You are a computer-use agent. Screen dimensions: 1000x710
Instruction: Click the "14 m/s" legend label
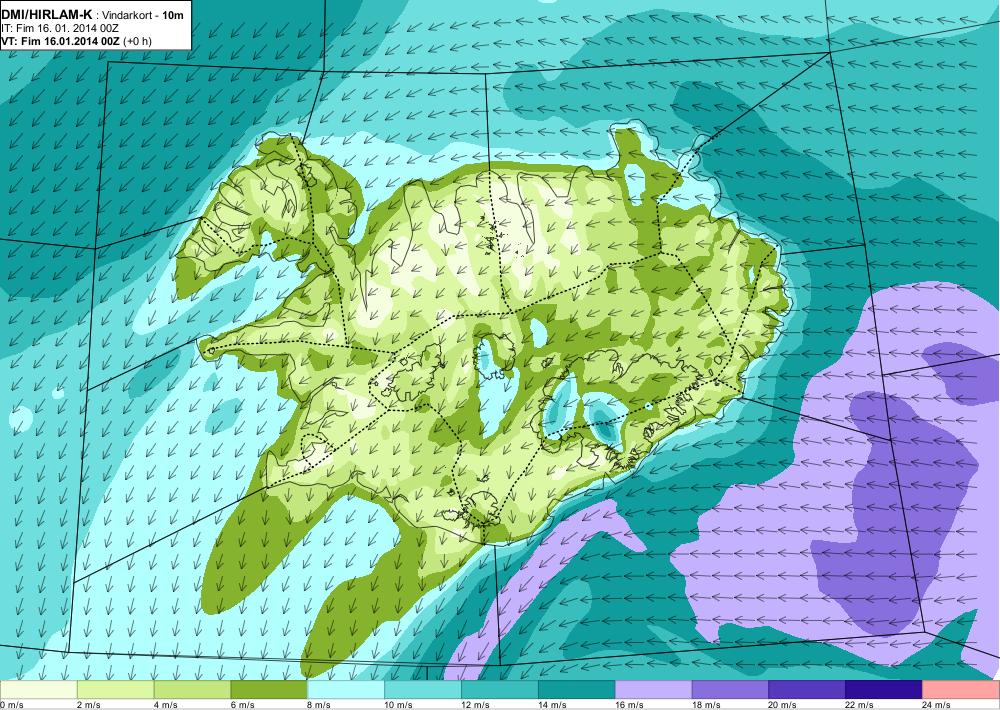pyautogui.click(x=553, y=705)
